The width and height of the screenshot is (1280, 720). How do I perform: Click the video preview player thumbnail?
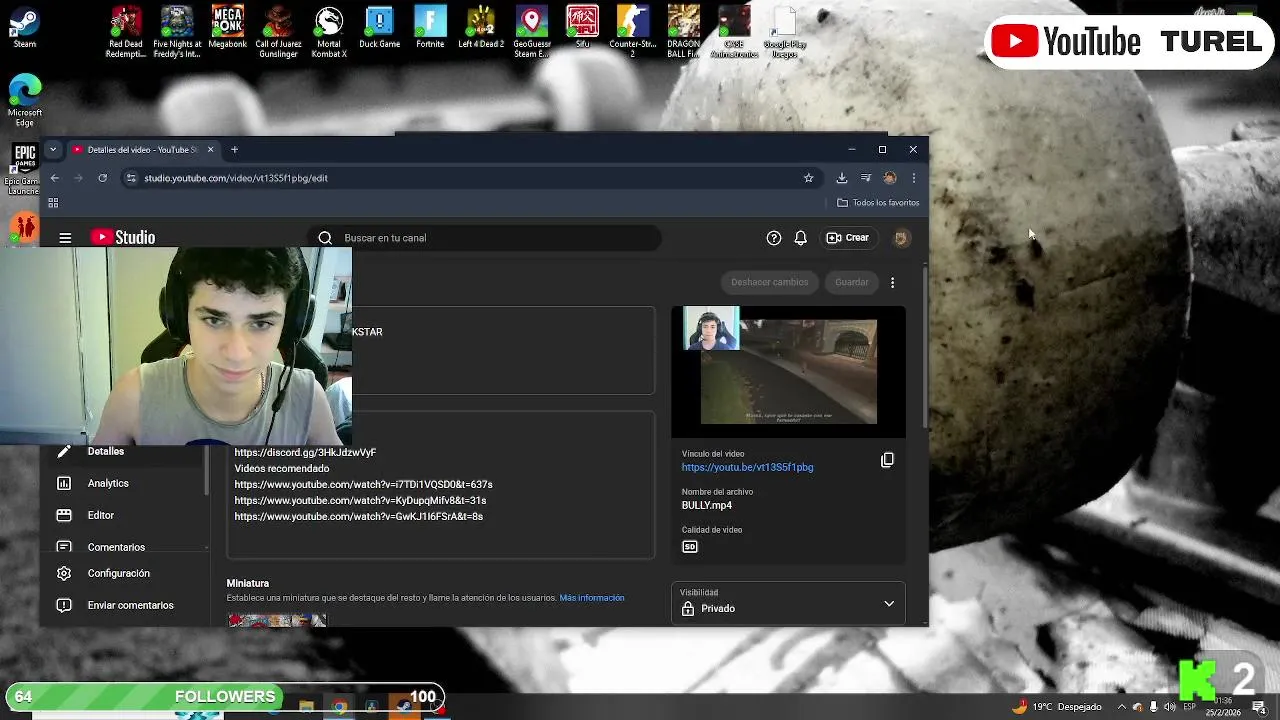coord(788,372)
